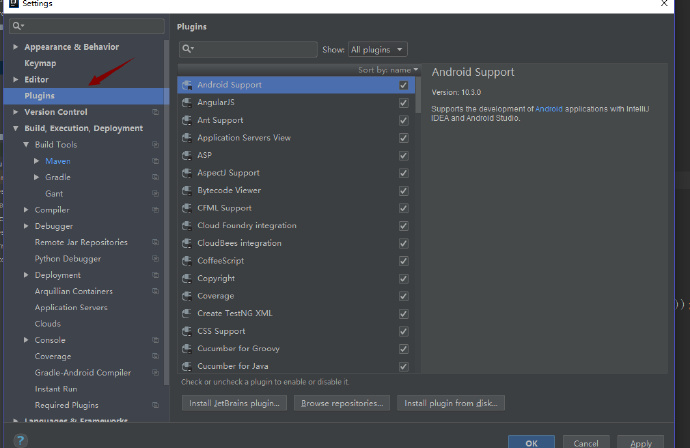Click the ASP plugin icon

tap(187, 155)
